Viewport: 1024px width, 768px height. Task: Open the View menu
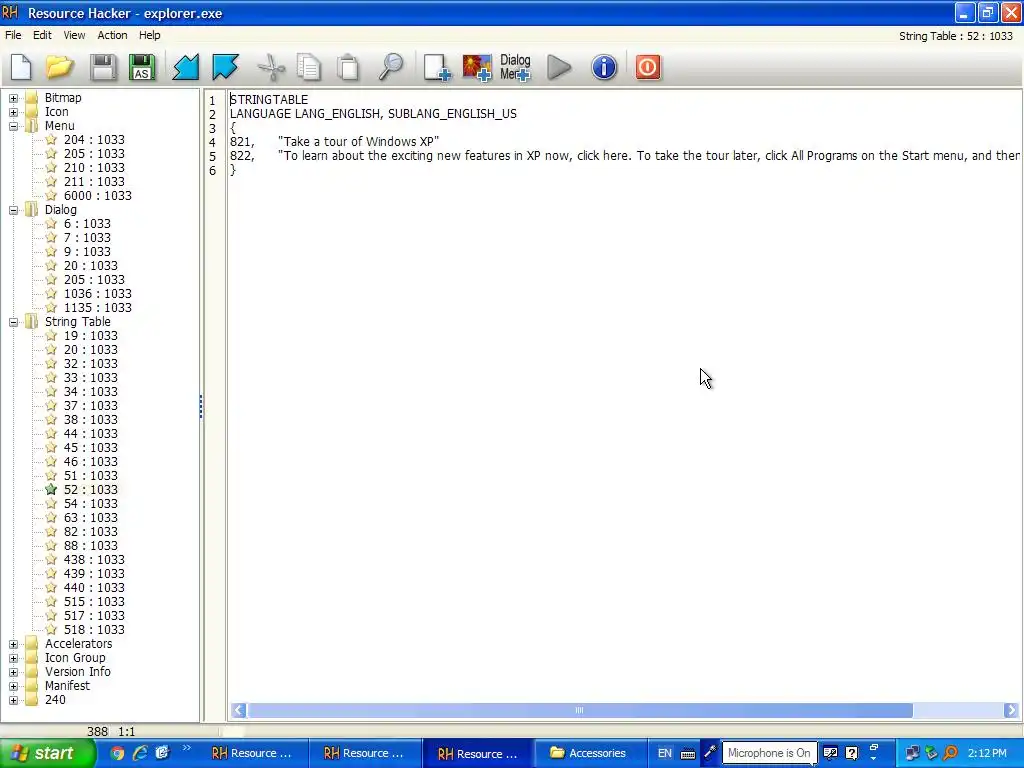pos(74,35)
